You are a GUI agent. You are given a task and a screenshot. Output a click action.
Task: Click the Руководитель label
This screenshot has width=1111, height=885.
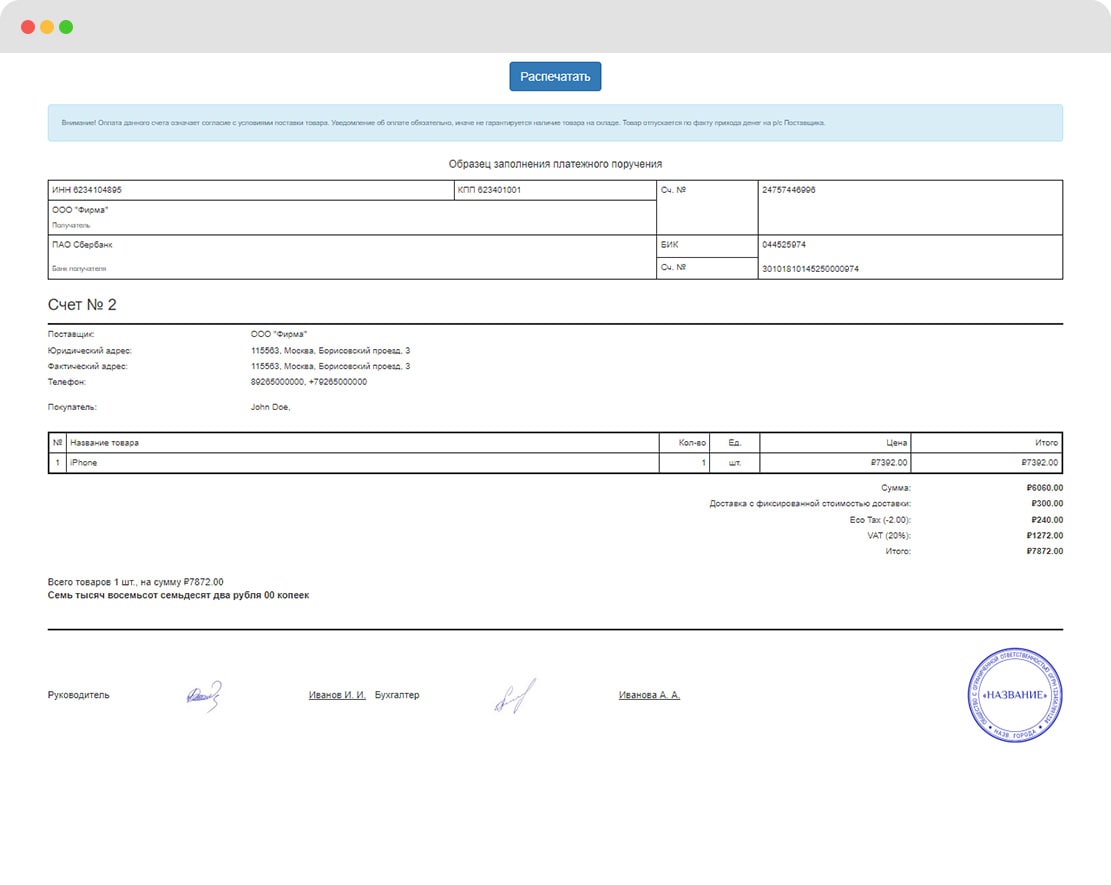click(x=79, y=695)
